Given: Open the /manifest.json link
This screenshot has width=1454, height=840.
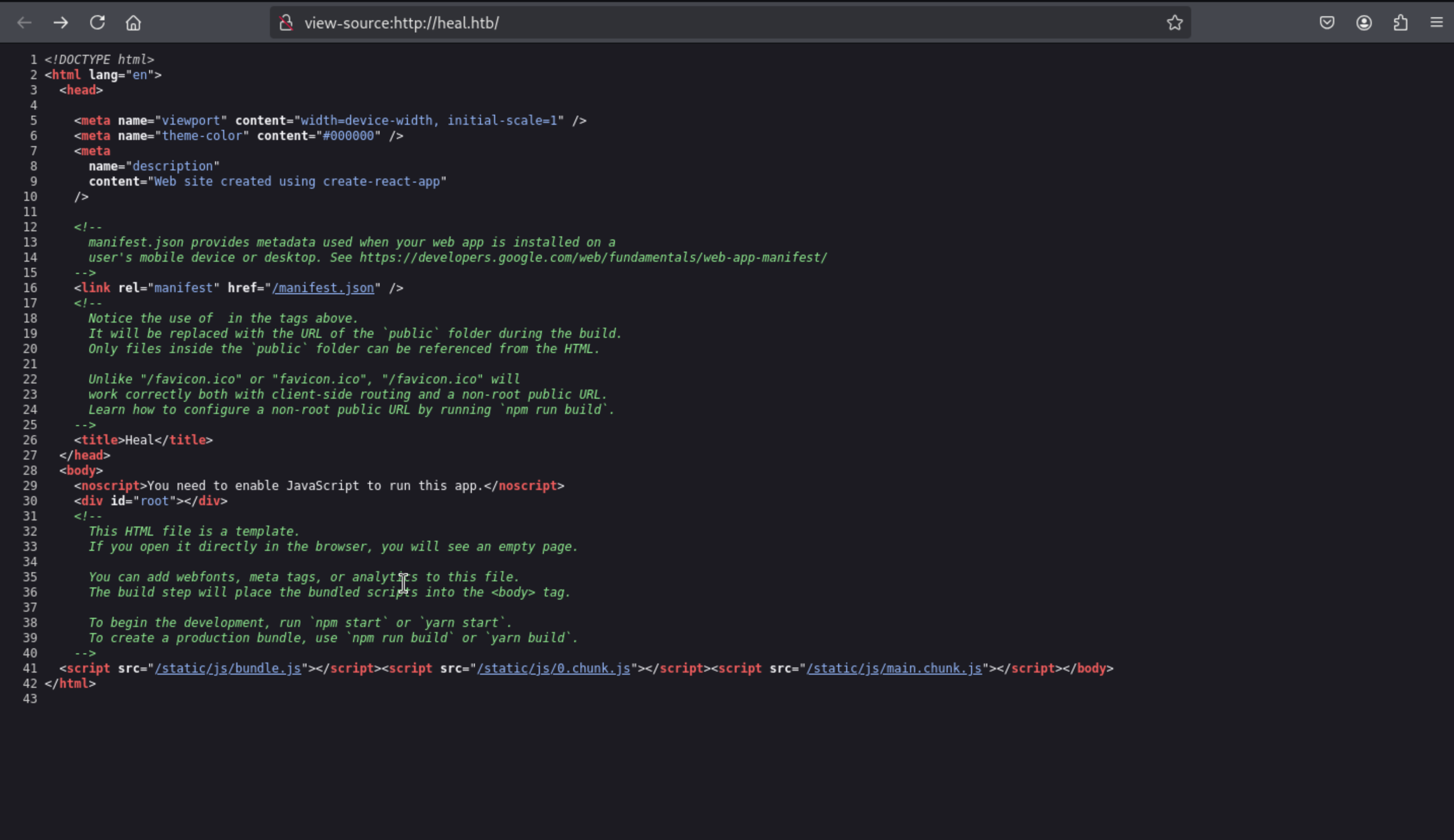Looking at the screenshot, I should (x=323, y=288).
